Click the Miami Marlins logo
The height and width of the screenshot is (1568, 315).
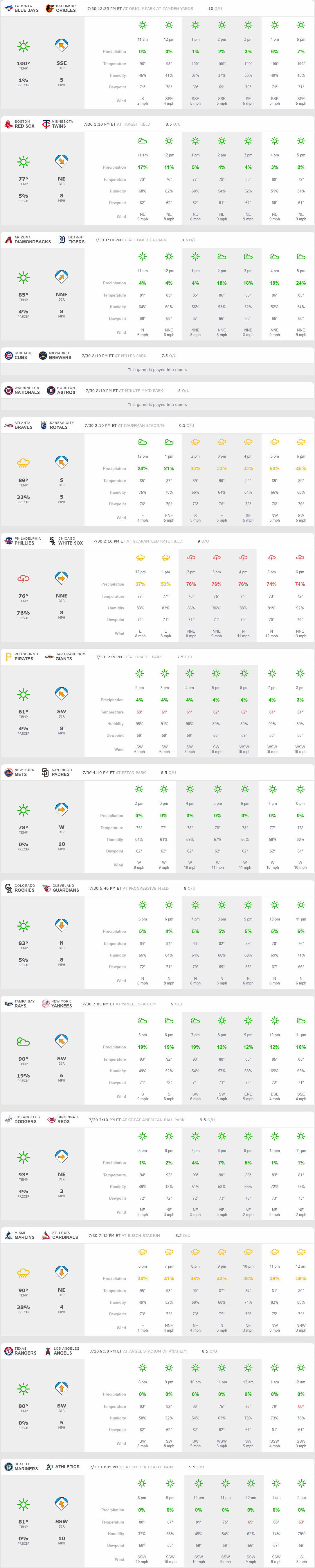pyautogui.click(x=8, y=1235)
